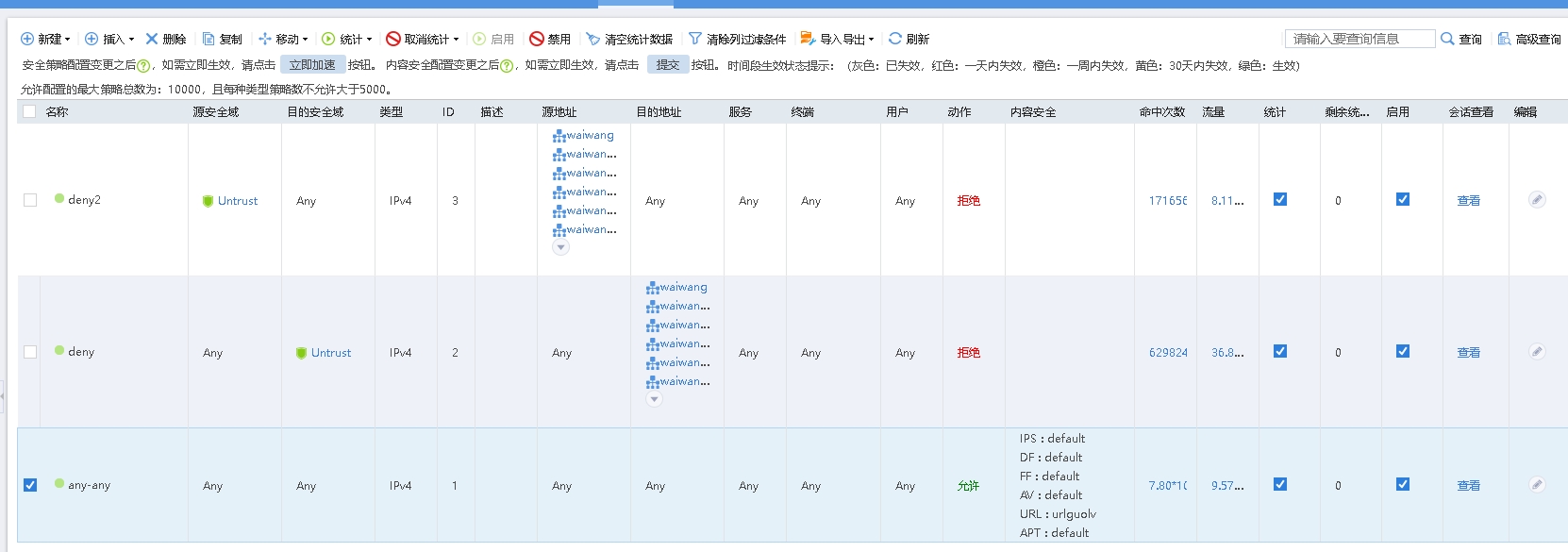Open 查看 session view for deny
Image resolution: width=1568 pixels, height=552 pixels.
point(1469,353)
